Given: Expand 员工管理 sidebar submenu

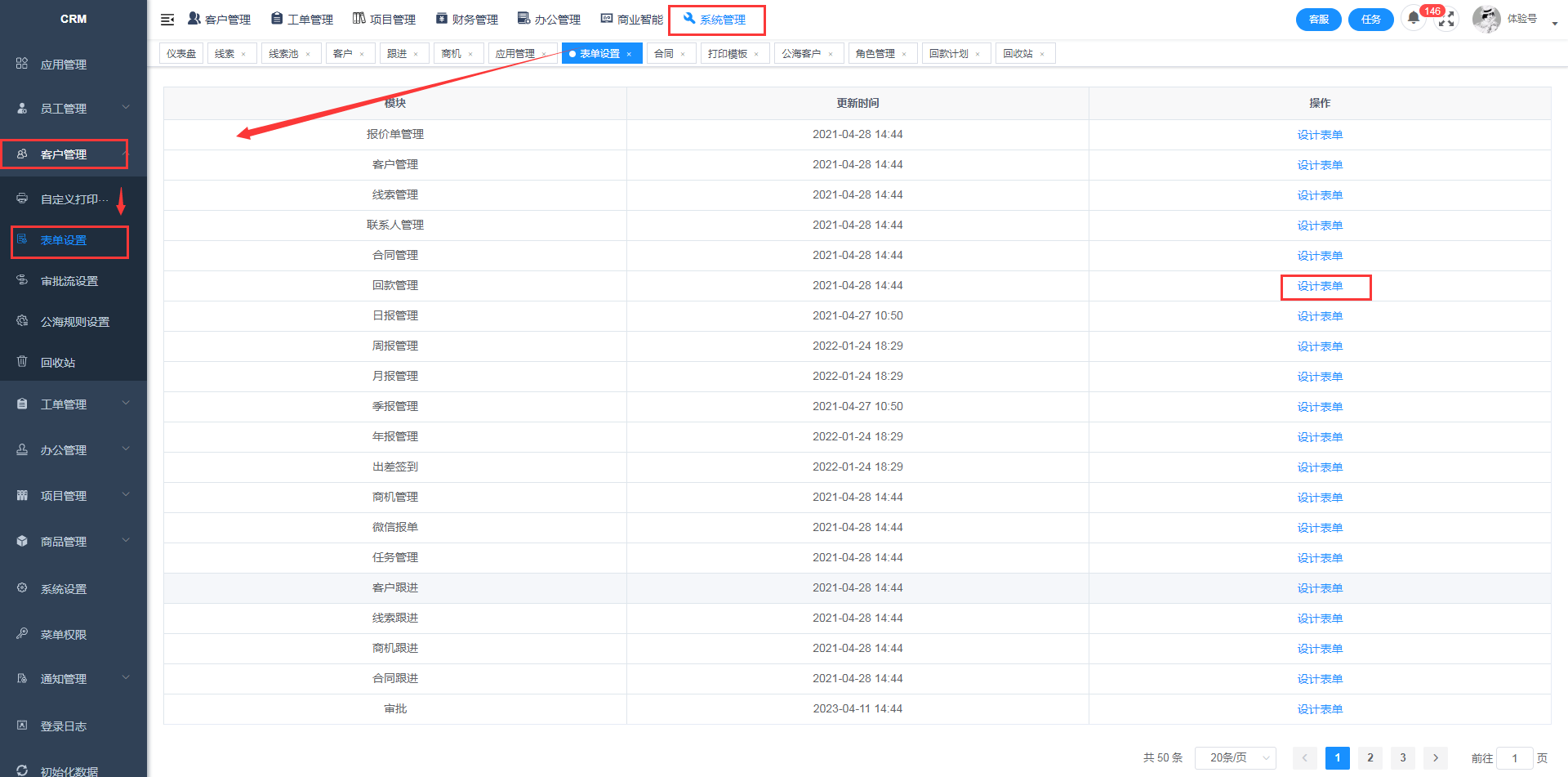Looking at the screenshot, I should [125, 108].
